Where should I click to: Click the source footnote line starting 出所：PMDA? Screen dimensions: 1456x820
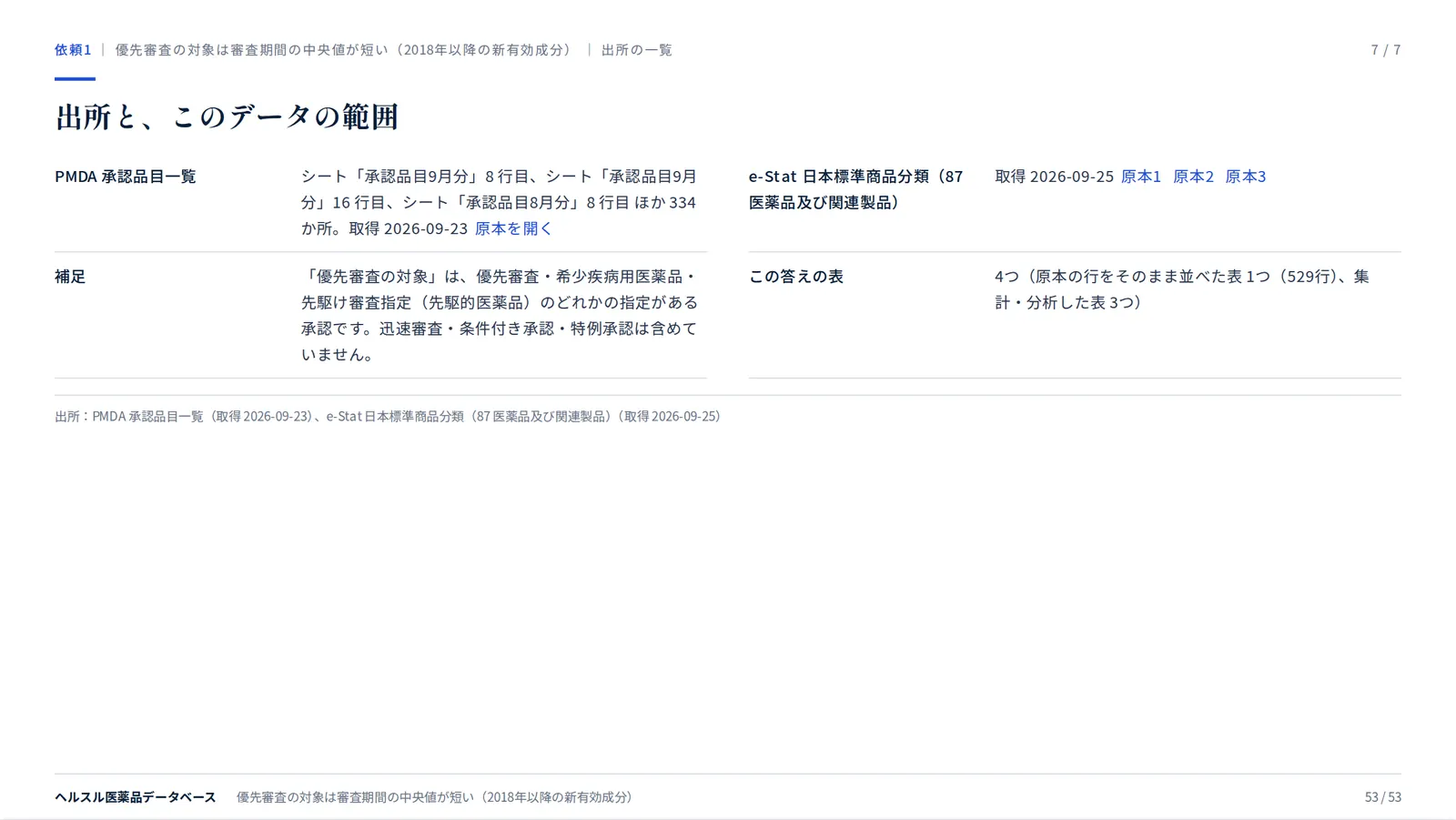point(388,416)
